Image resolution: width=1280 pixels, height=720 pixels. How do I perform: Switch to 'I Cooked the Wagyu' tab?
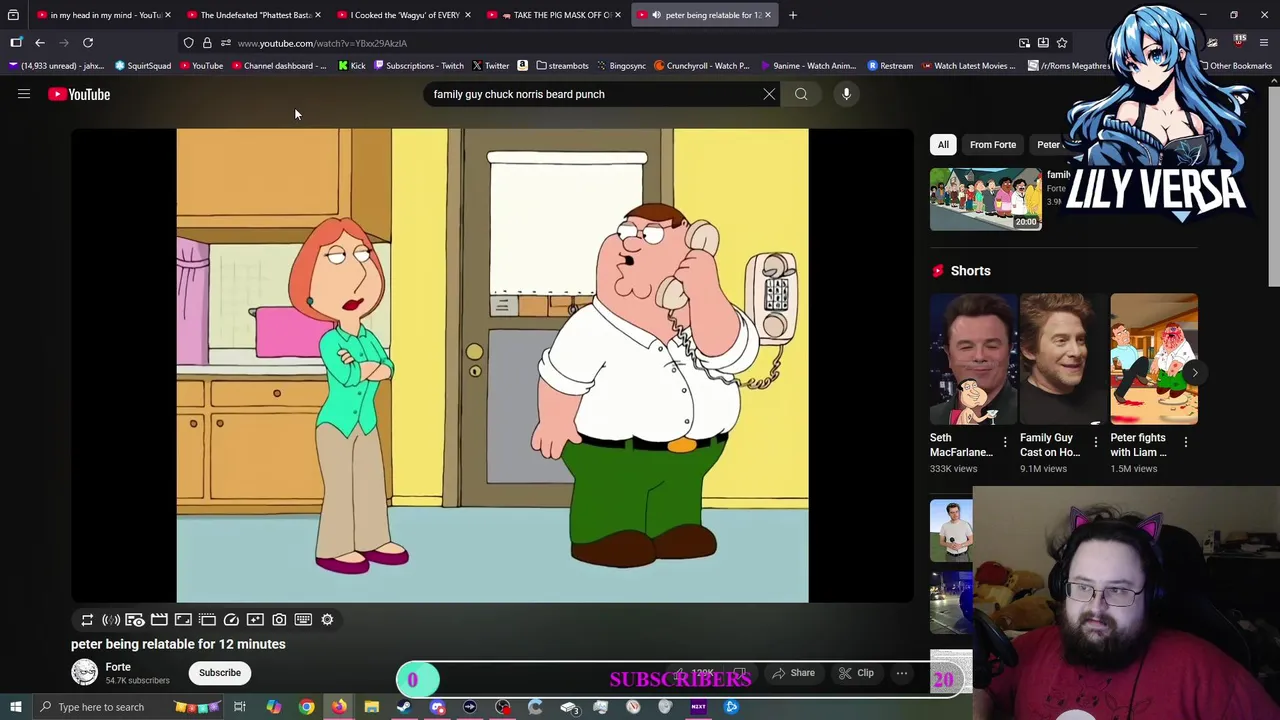pyautogui.click(x=404, y=15)
